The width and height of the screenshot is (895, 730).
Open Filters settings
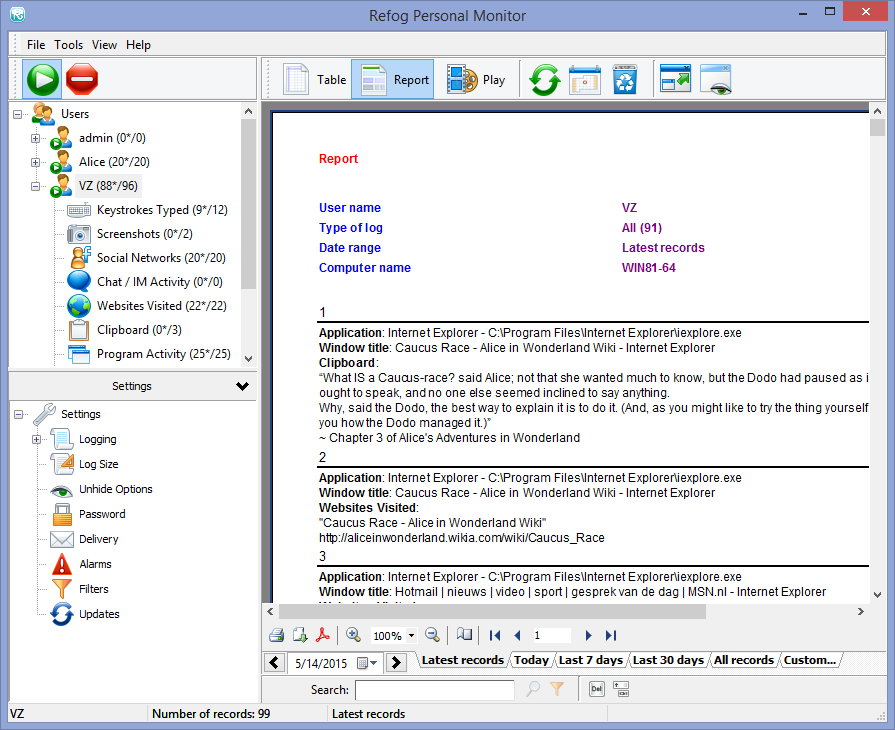click(x=94, y=589)
